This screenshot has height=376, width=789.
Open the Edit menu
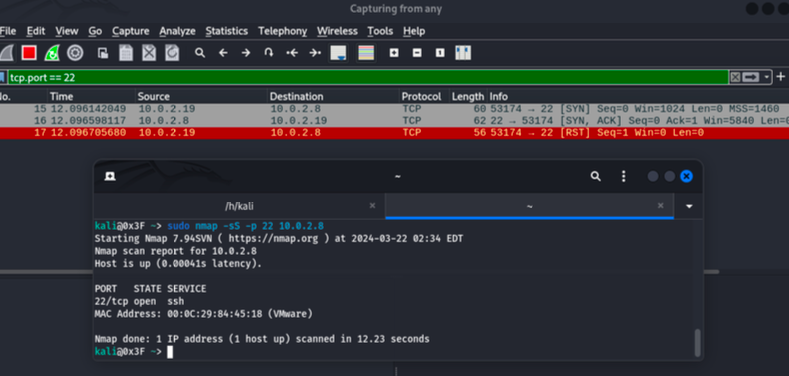coord(36,31)
